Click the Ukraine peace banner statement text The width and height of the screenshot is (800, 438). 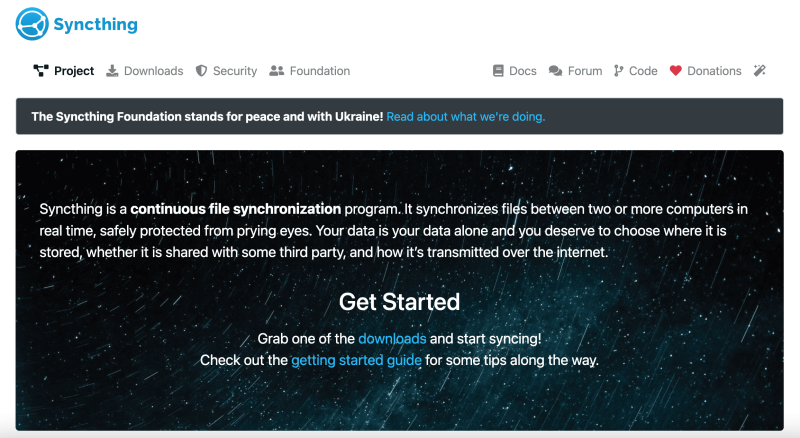point(207,116)
